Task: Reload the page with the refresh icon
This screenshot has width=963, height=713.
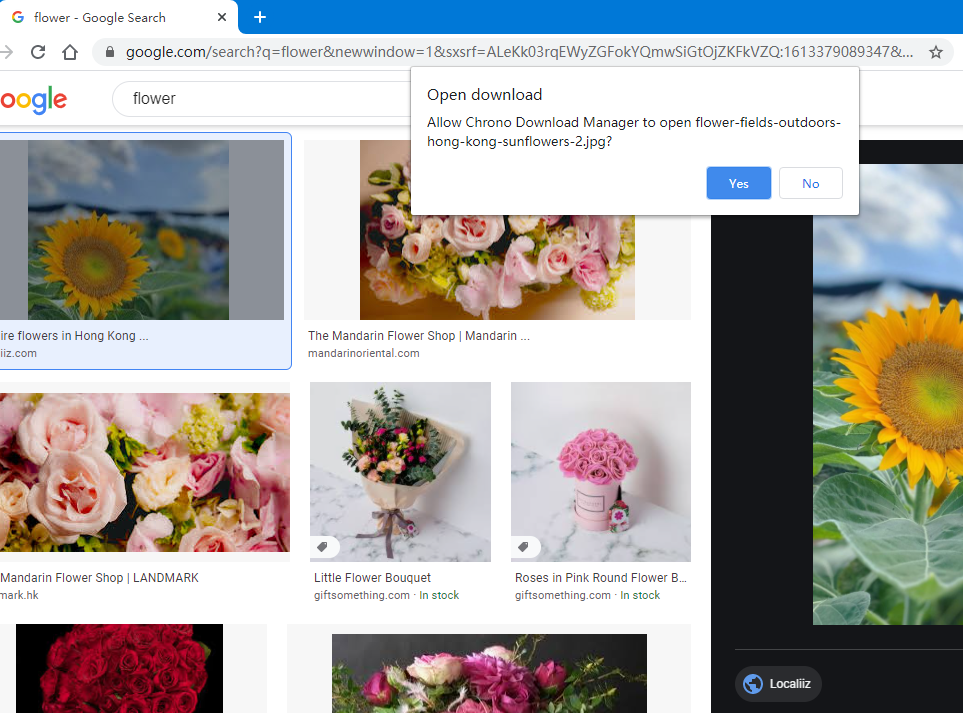Action: pos(38,52)
